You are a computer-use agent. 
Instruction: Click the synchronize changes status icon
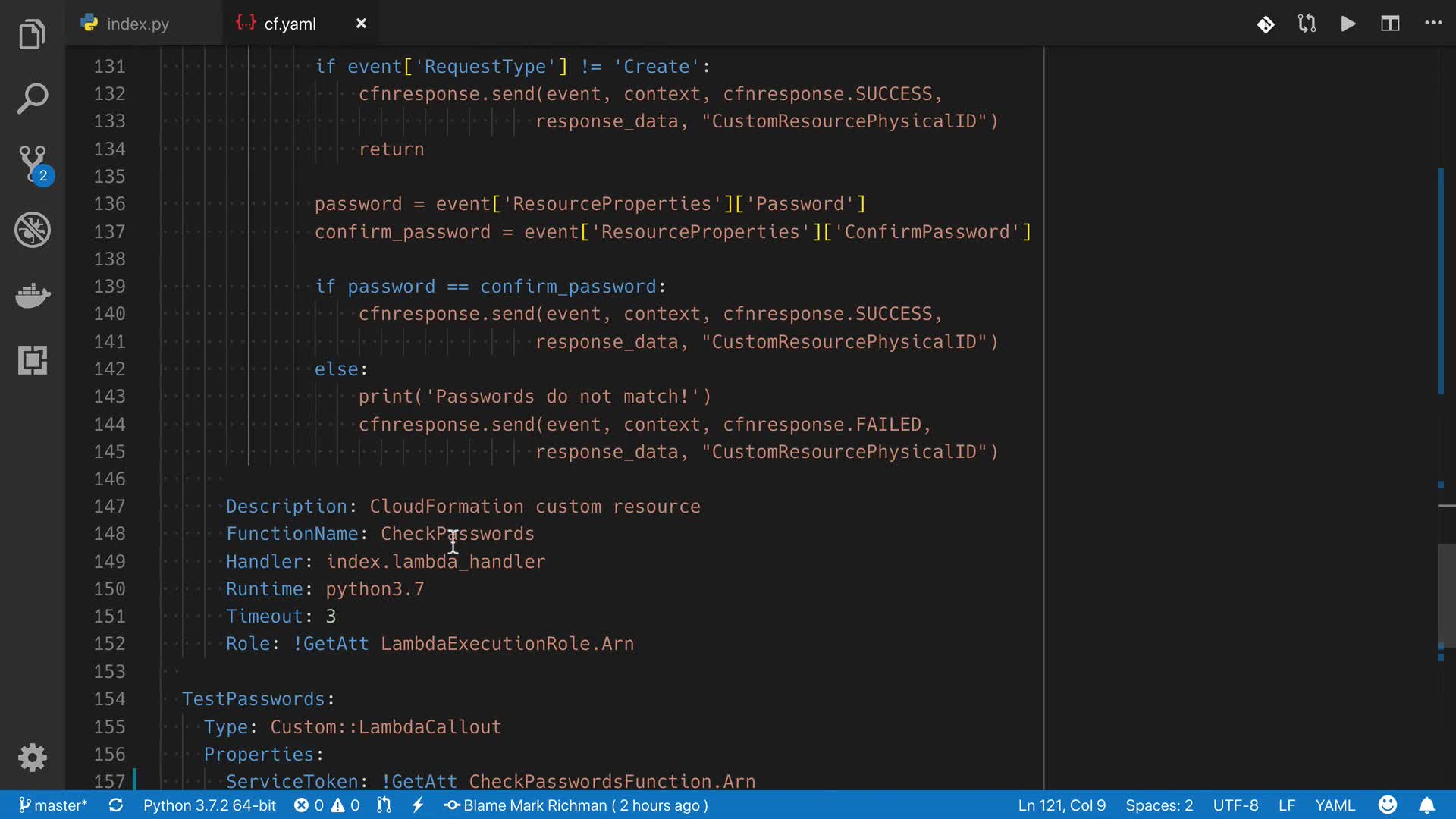(116, 805)
